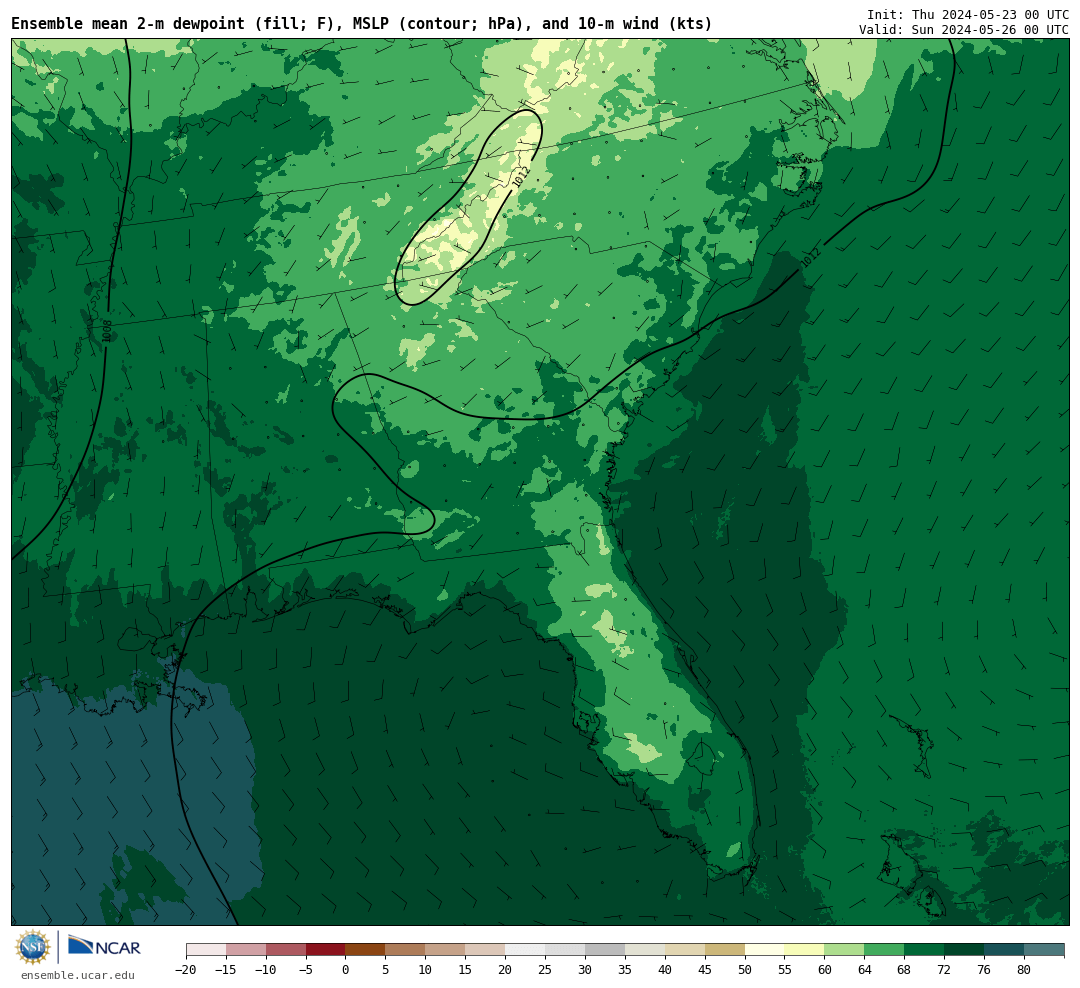1080x988 pixels.
Task: Click the -10 colorbar tick label
Action: [x=264, y=969]
